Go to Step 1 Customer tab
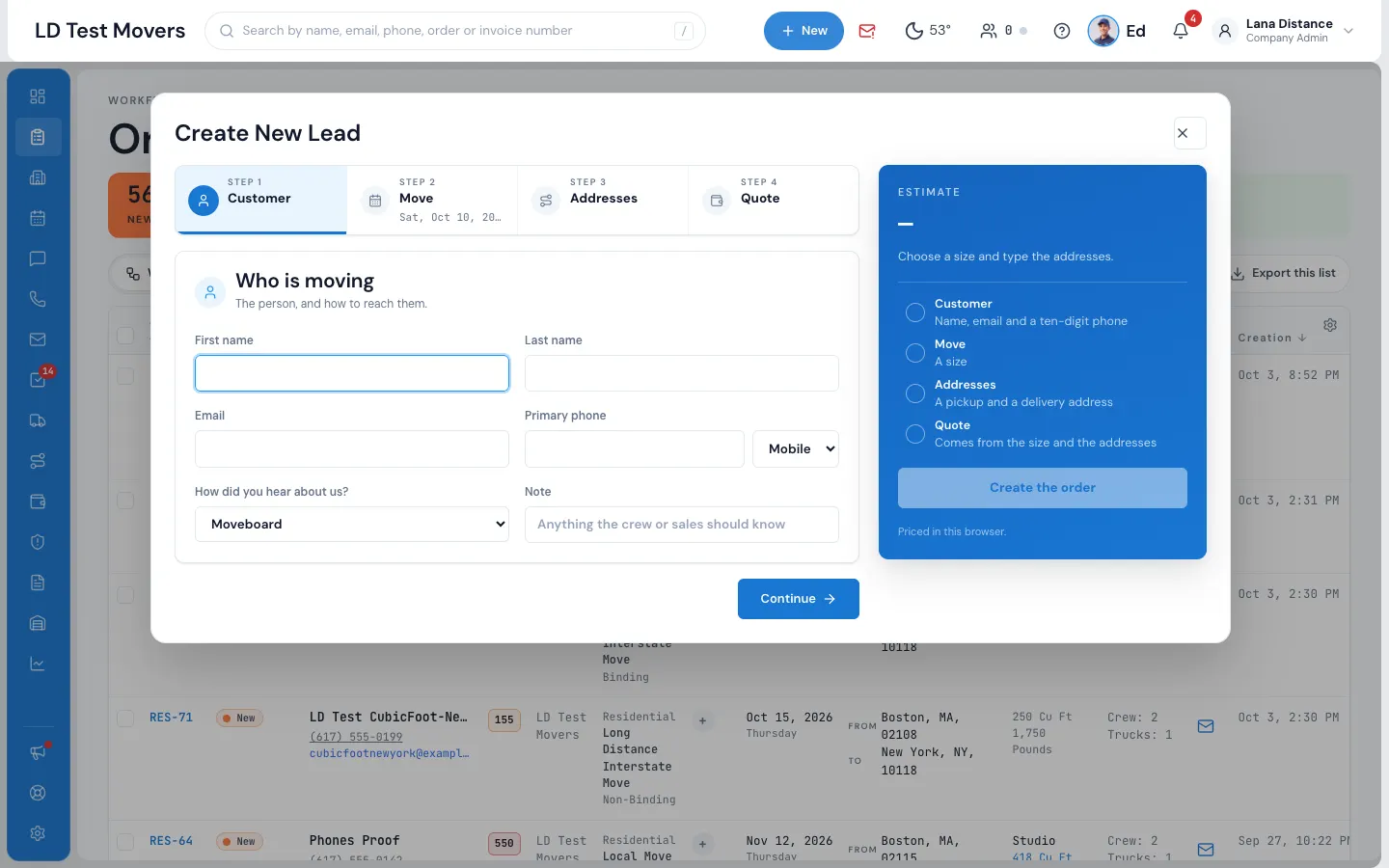 click(x=260, y=200)
